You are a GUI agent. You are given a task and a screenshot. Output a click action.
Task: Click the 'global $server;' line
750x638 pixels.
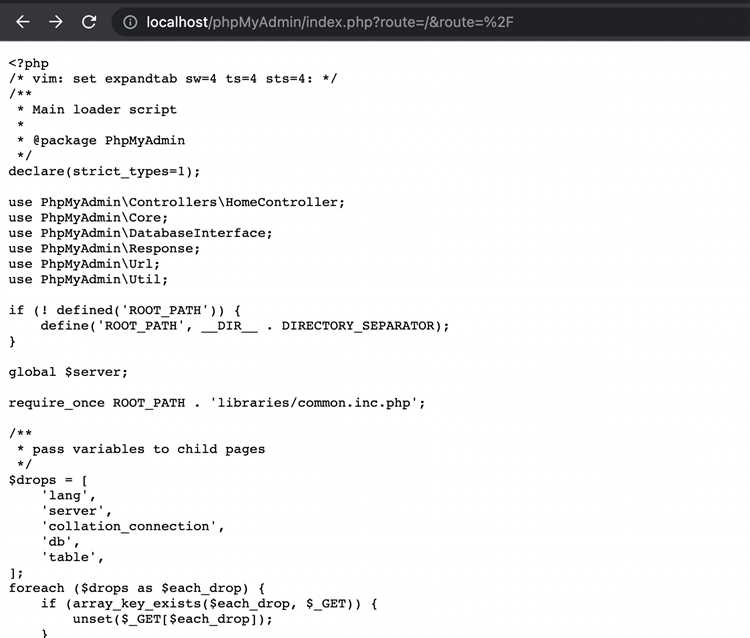pyautogui.click(x=68, y=372)
